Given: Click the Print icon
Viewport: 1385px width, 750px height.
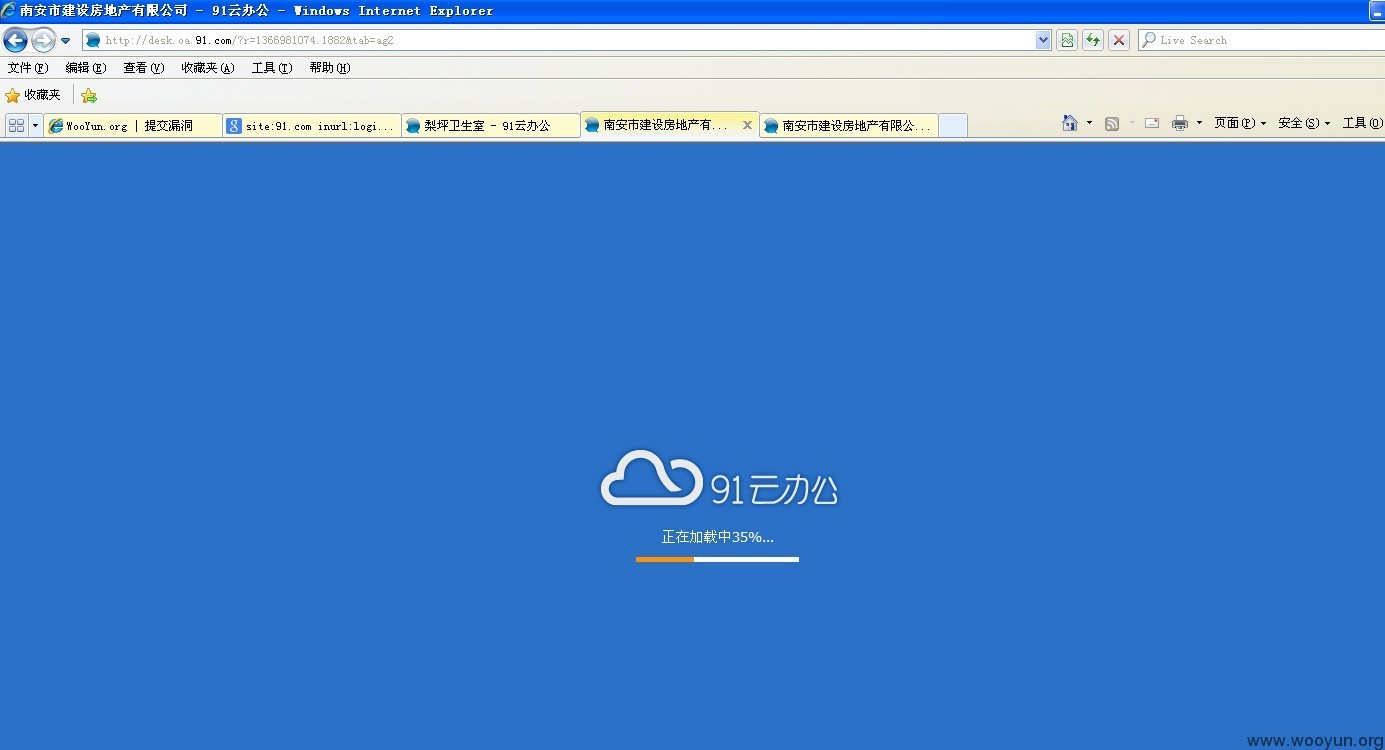Looking at the screenshot, I should pos(1180,123).
